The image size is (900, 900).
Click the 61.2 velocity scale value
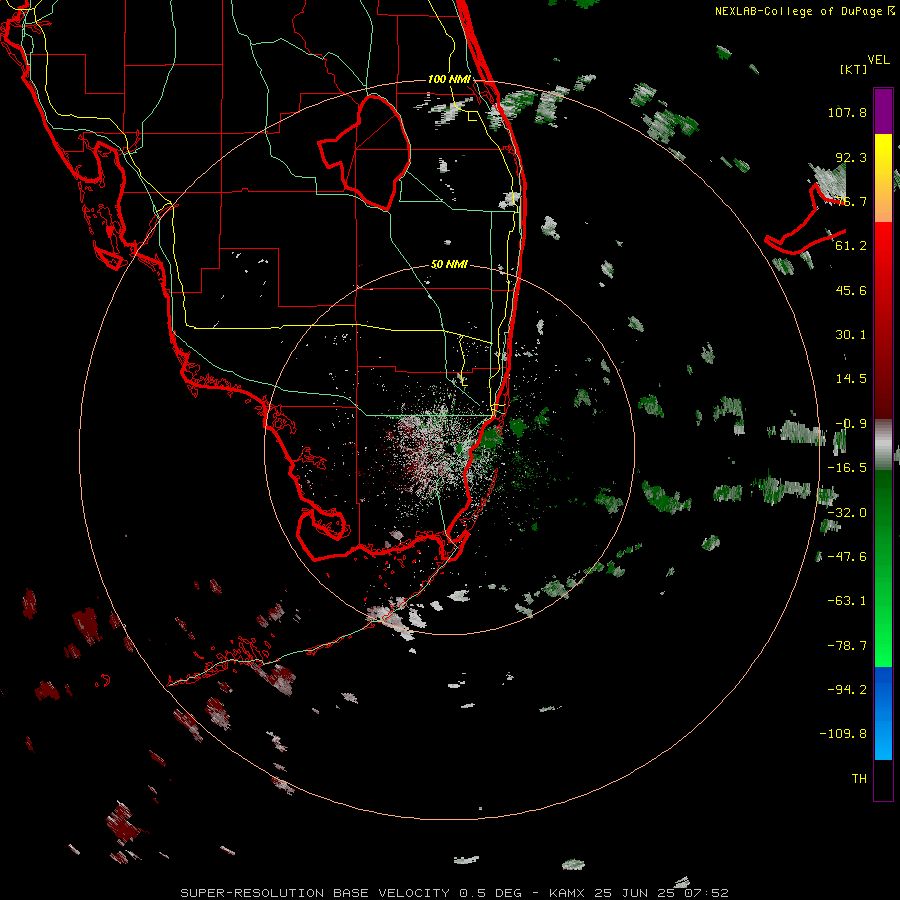[x=851, y=246]
